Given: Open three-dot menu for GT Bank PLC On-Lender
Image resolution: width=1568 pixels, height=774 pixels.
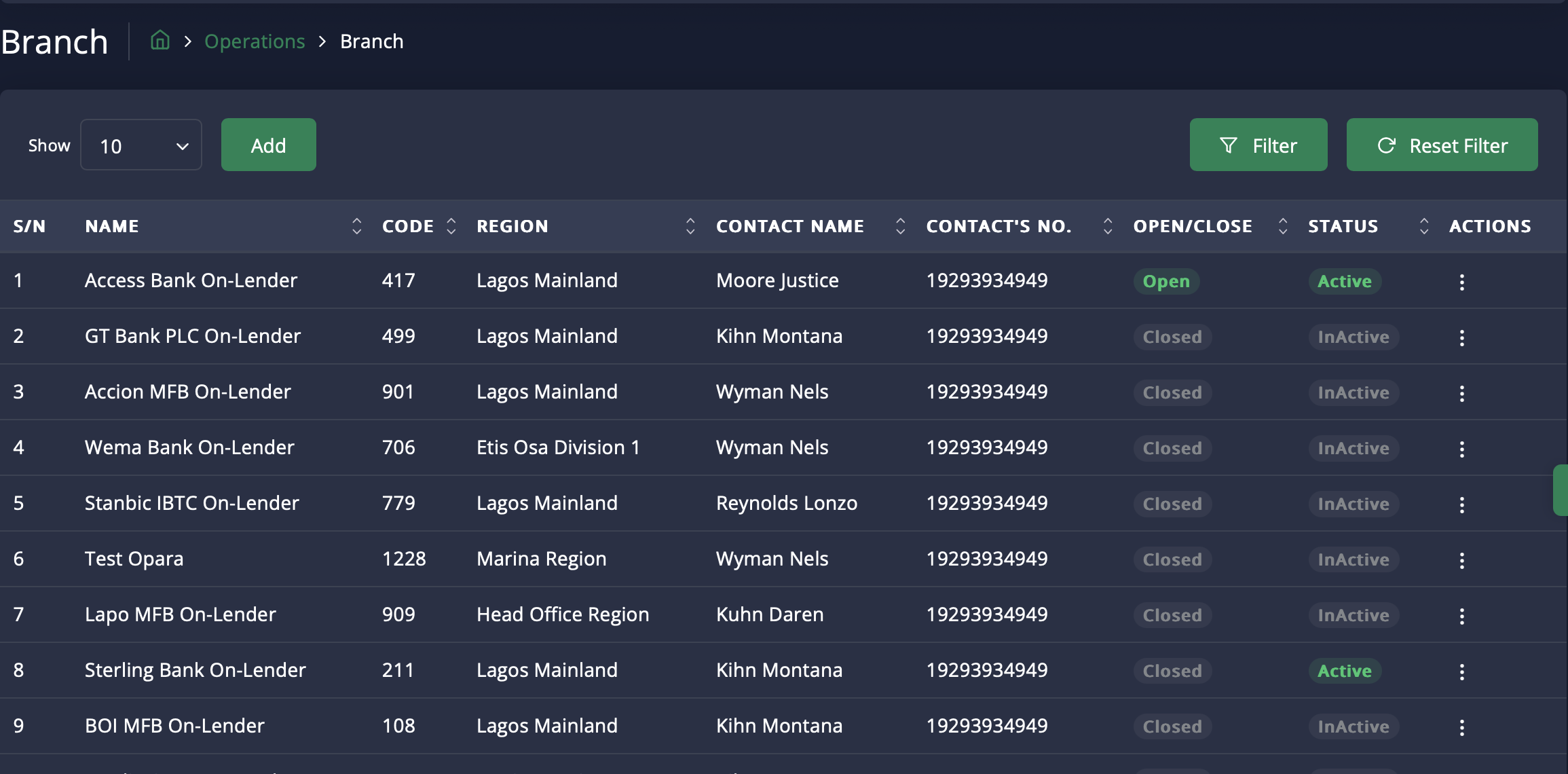Looking at the screenshot, I should 1461,337.
